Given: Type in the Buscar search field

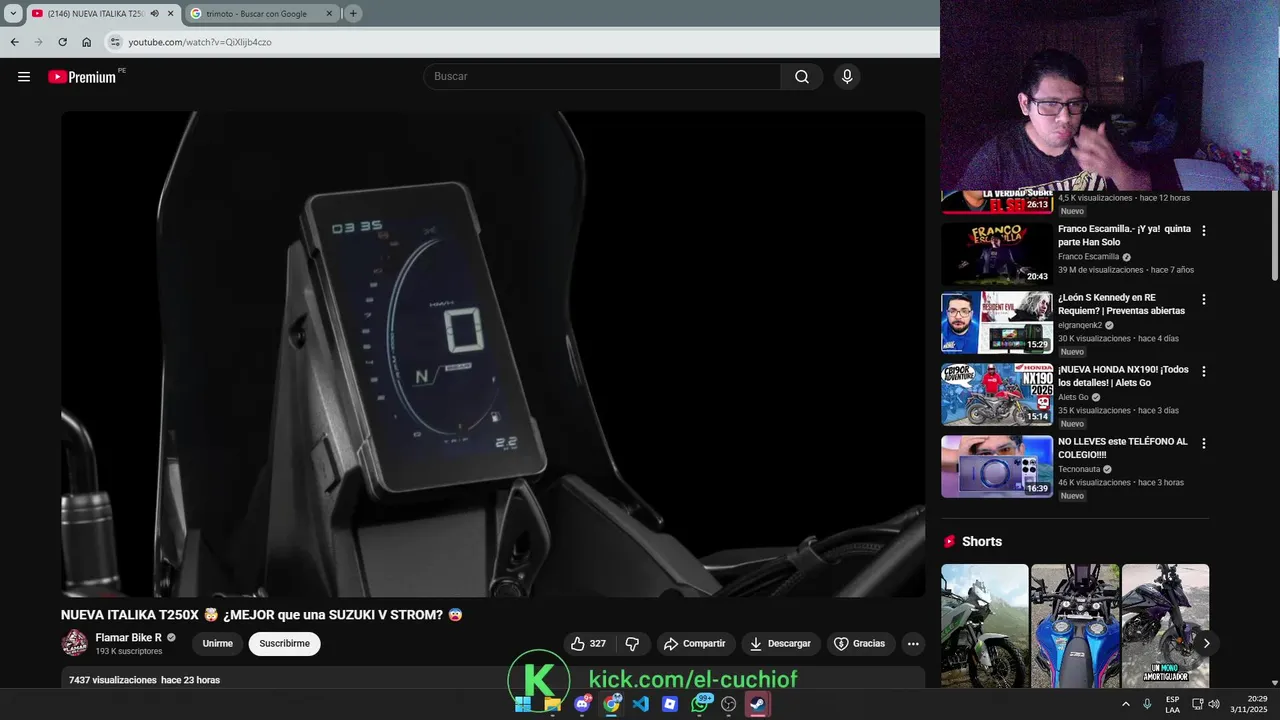Looking at the screenshot, I should (x=602, y=77).
